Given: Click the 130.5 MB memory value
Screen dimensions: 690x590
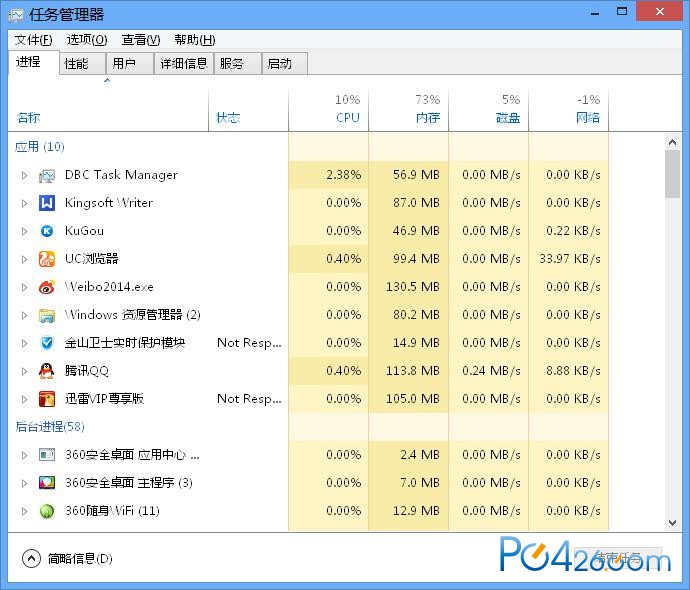Looking at the screenshot, I should 413,287.
